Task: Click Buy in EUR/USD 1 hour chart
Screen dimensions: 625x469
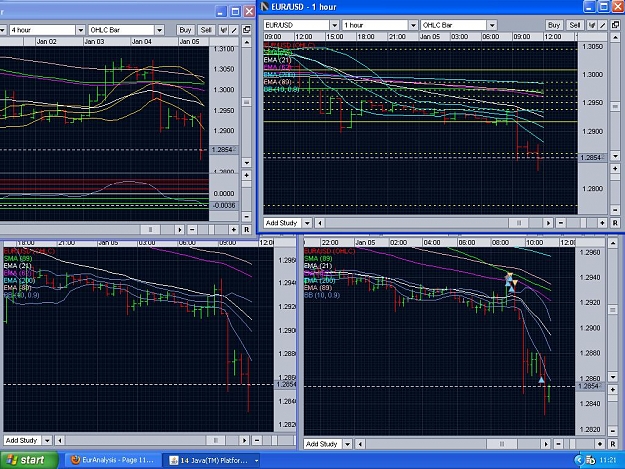Action: click(554, 25)
